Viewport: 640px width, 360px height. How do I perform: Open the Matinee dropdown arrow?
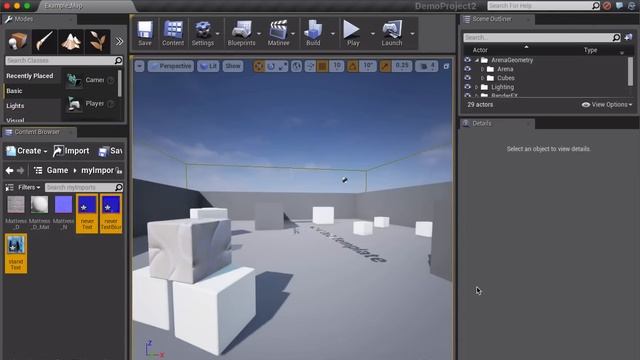pyautogui.click(x=293, y=34)
